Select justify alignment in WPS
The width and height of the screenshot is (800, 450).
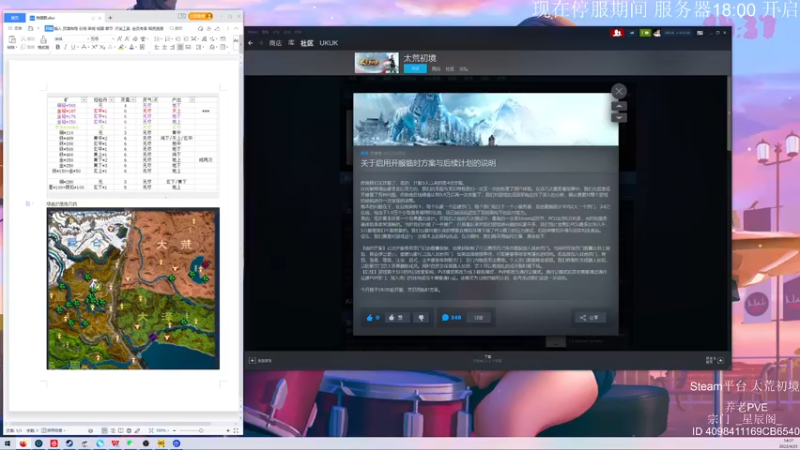[180, 47]
